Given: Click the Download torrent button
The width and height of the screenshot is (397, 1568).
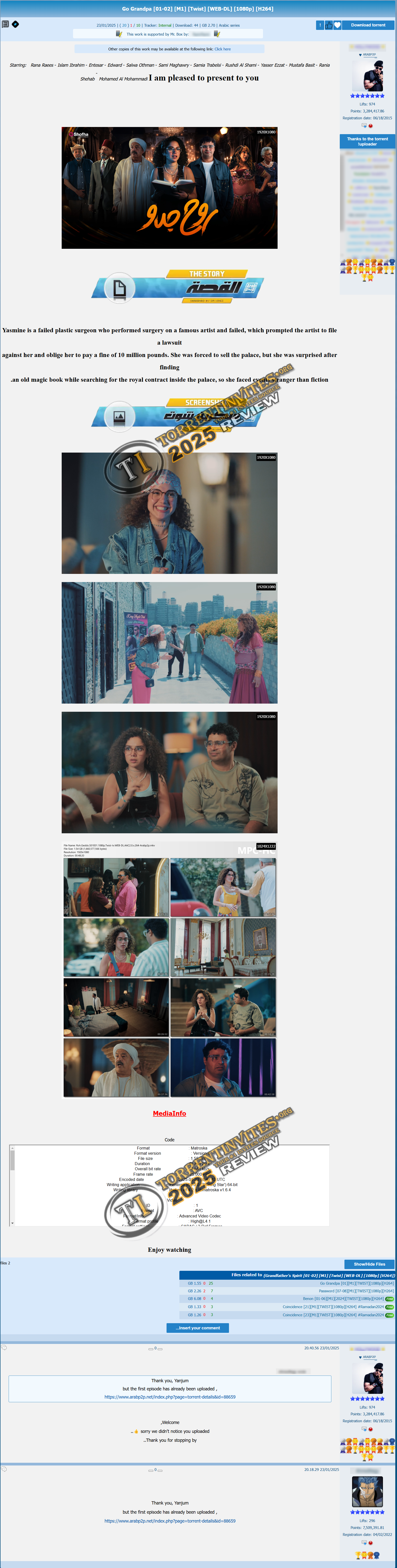Looking at the screenshot, I should [x=368, y=25].
